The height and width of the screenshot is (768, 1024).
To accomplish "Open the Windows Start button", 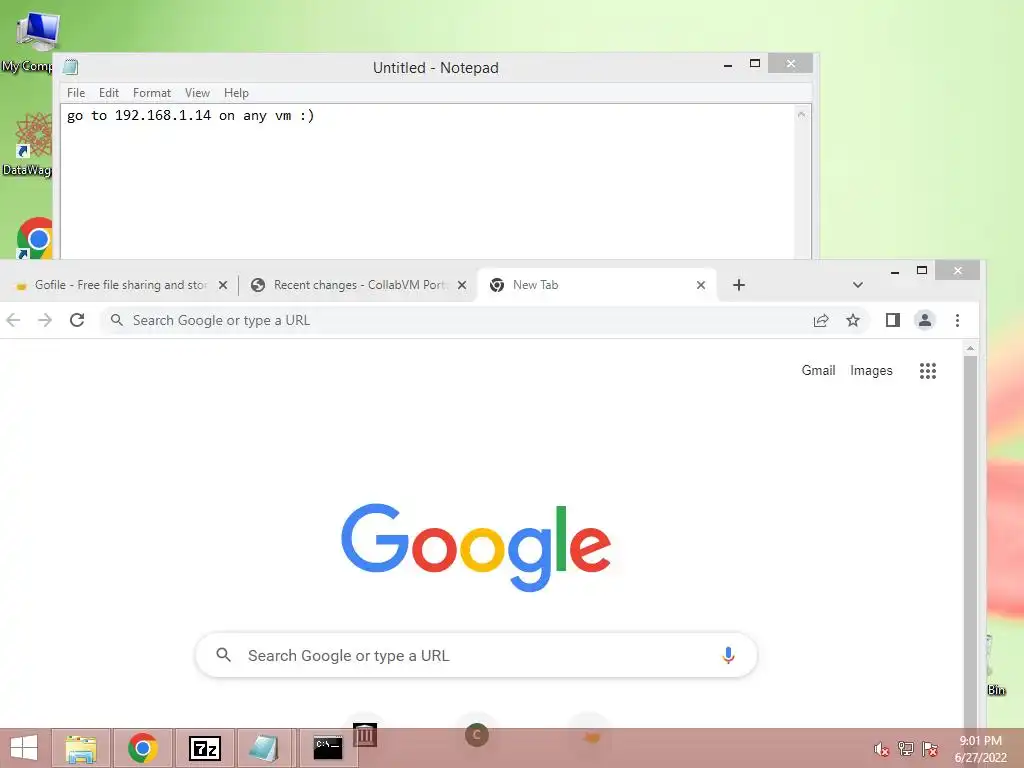I will [24, 748].
